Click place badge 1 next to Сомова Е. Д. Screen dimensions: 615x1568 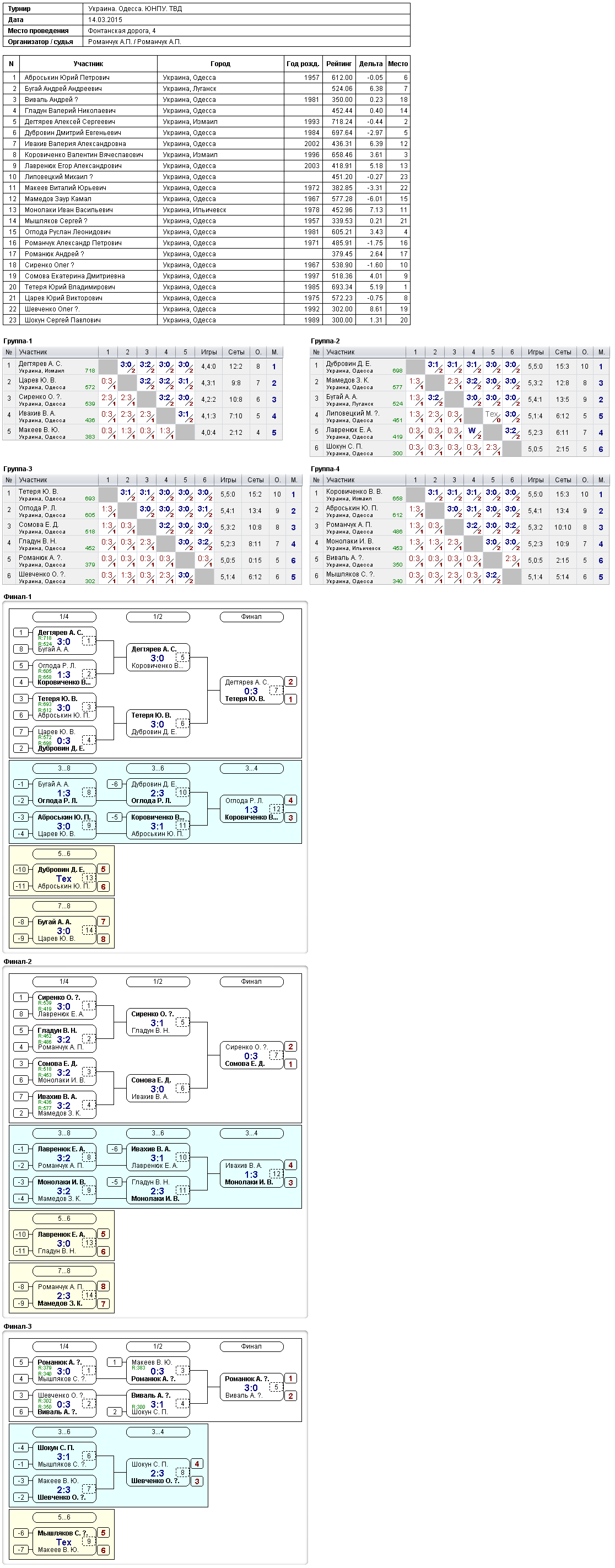pyautogui.click(x=290, y=1065)
